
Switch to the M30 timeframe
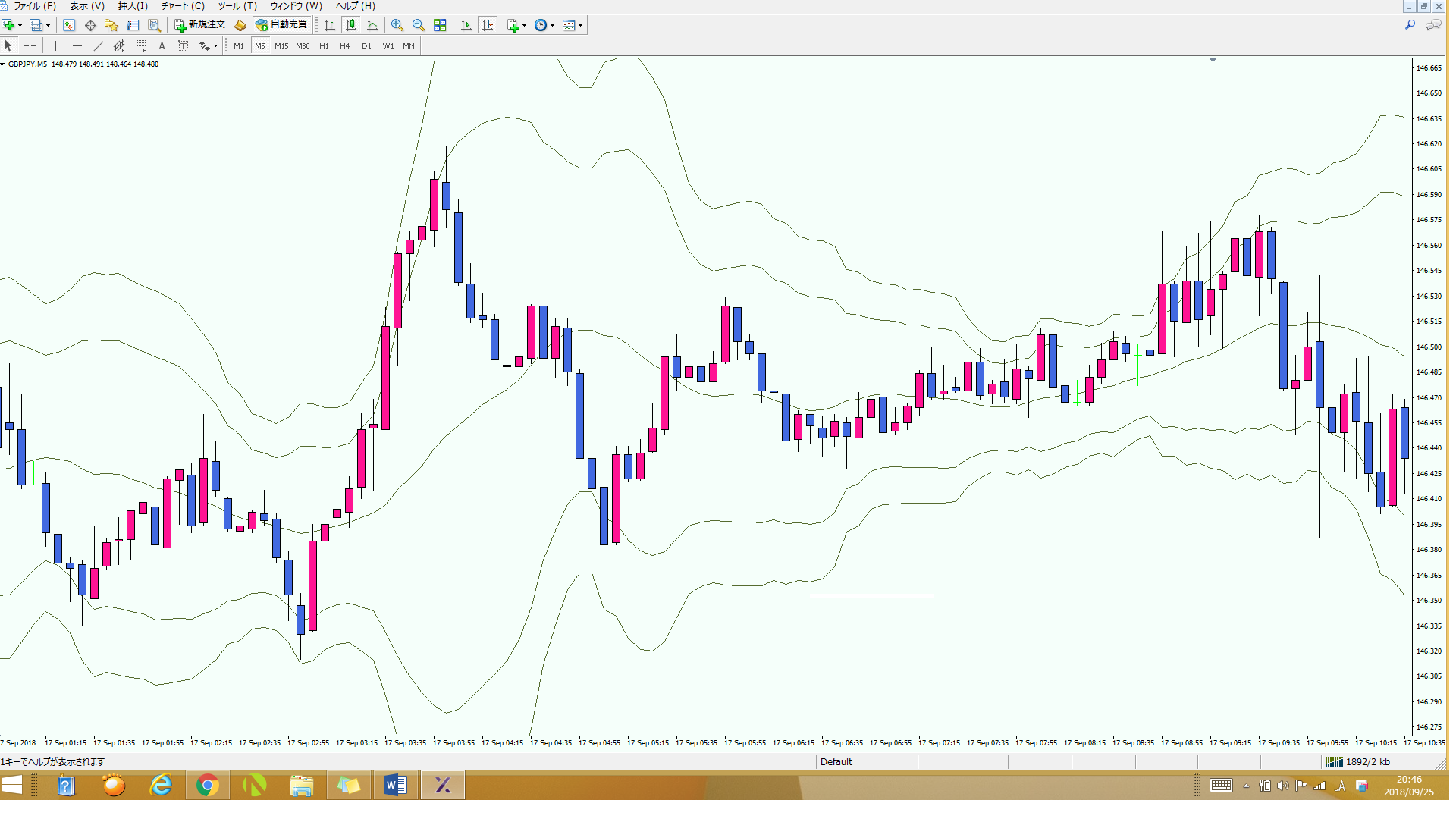click(303, 46)
